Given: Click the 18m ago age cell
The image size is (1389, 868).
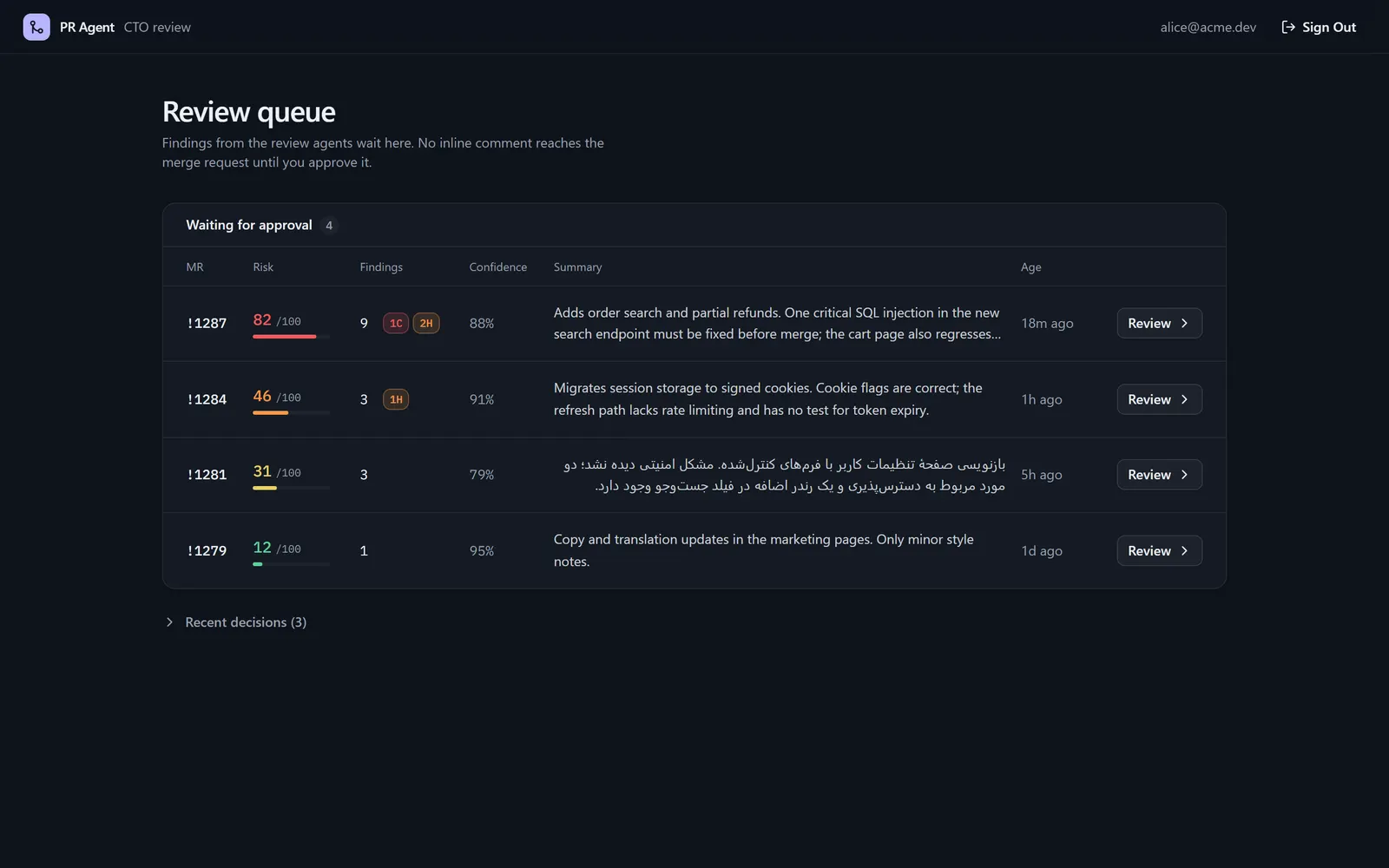Looking at the screenshot, I should [1047, 323].
